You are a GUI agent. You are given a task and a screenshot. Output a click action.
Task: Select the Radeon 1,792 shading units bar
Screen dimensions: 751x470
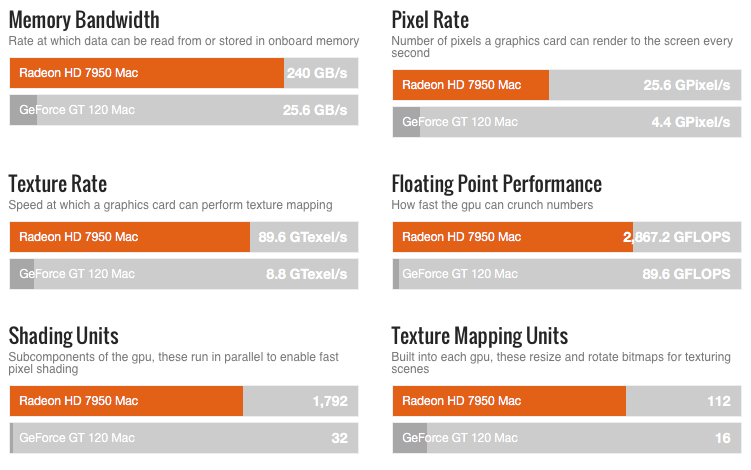click(x=184, y=401)
